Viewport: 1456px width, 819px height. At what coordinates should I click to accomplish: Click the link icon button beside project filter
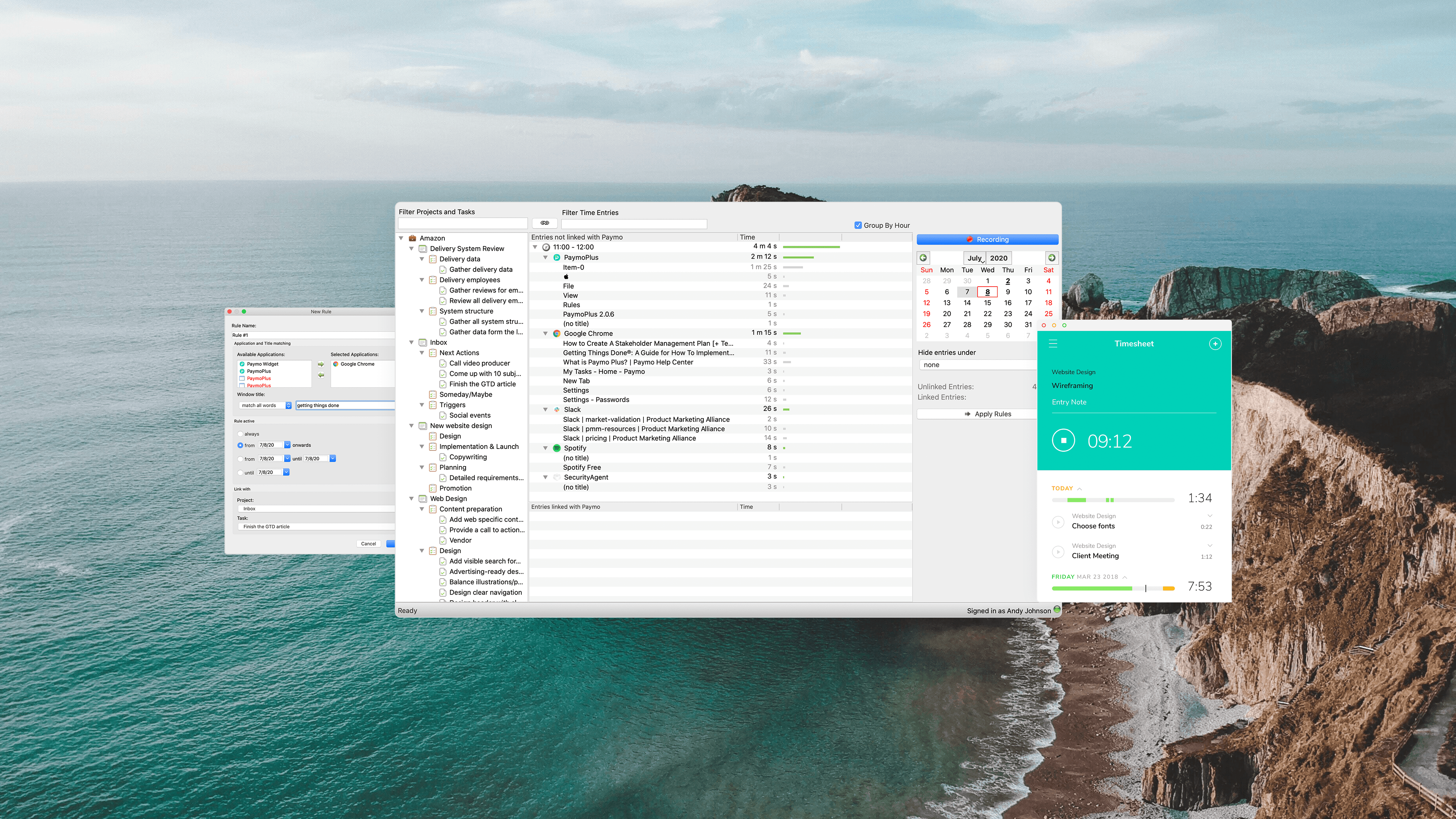[x=544, y=223]
